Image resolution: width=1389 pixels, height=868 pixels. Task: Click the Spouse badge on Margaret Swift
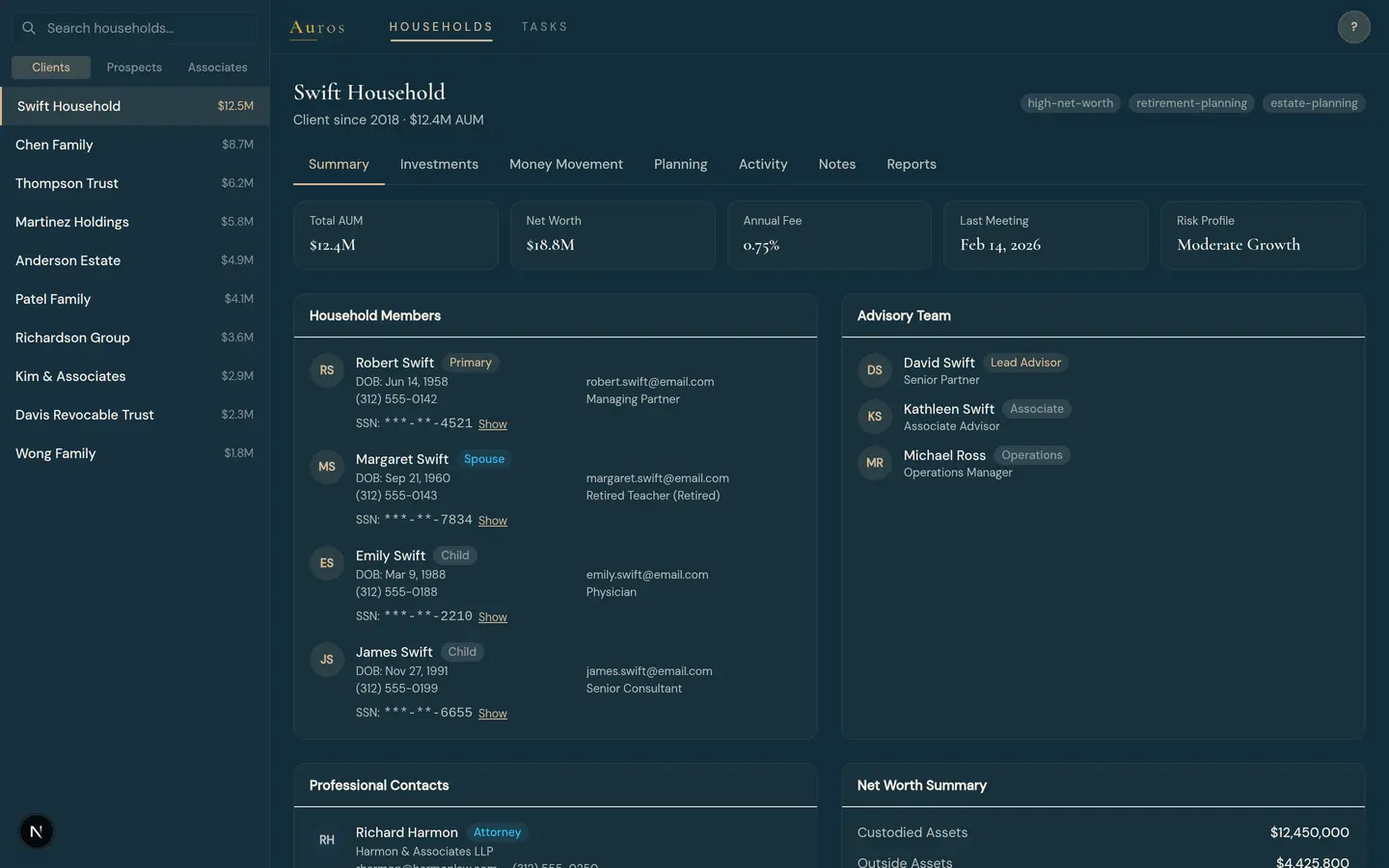tap(484, 459)
